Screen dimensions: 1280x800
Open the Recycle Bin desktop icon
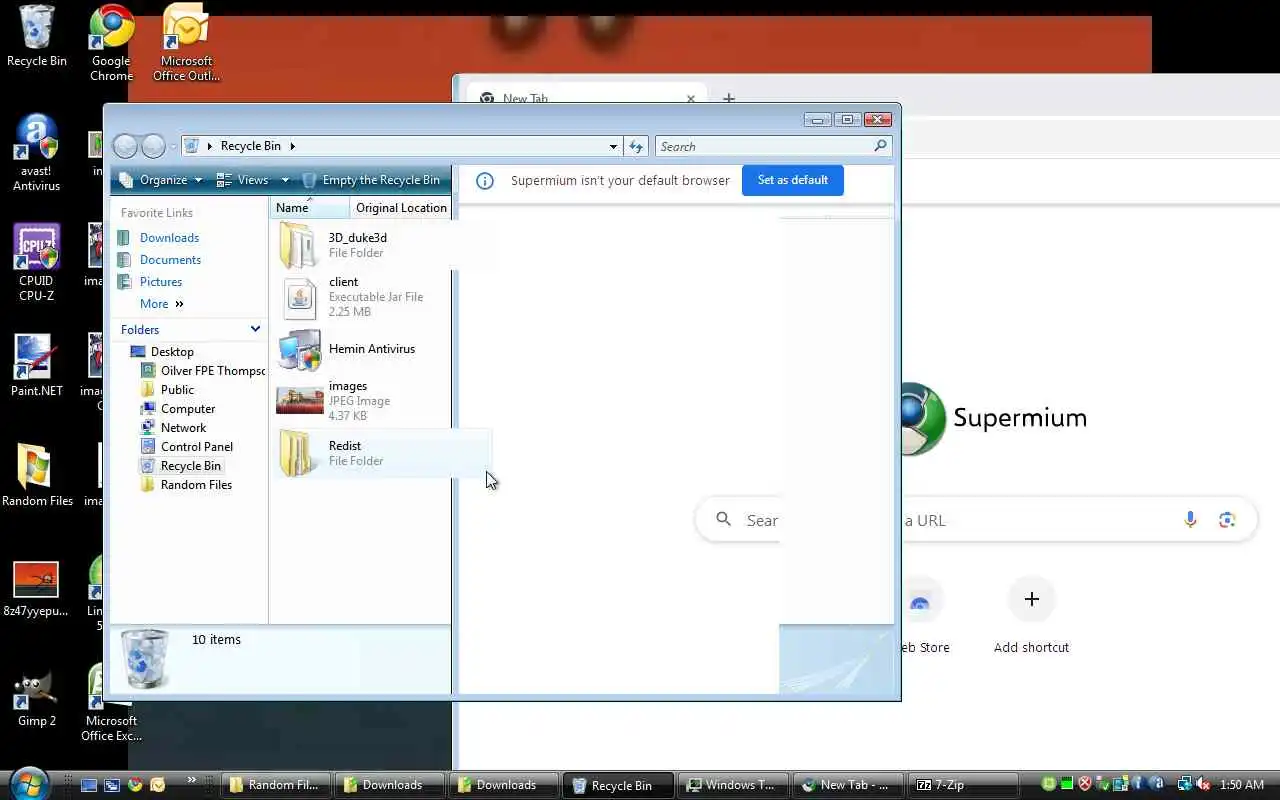[36, 37]
